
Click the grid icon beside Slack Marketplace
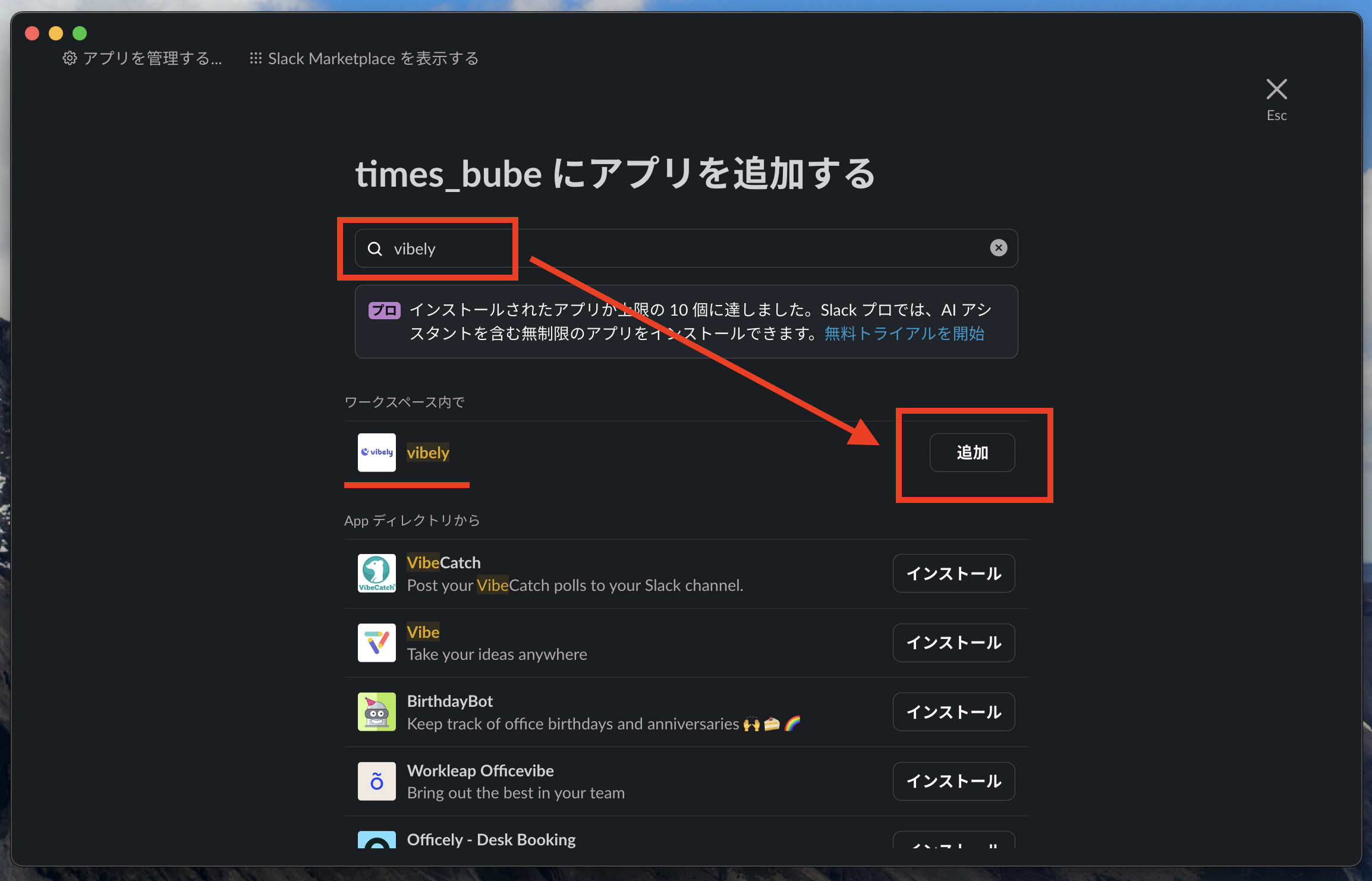[256, 58]
